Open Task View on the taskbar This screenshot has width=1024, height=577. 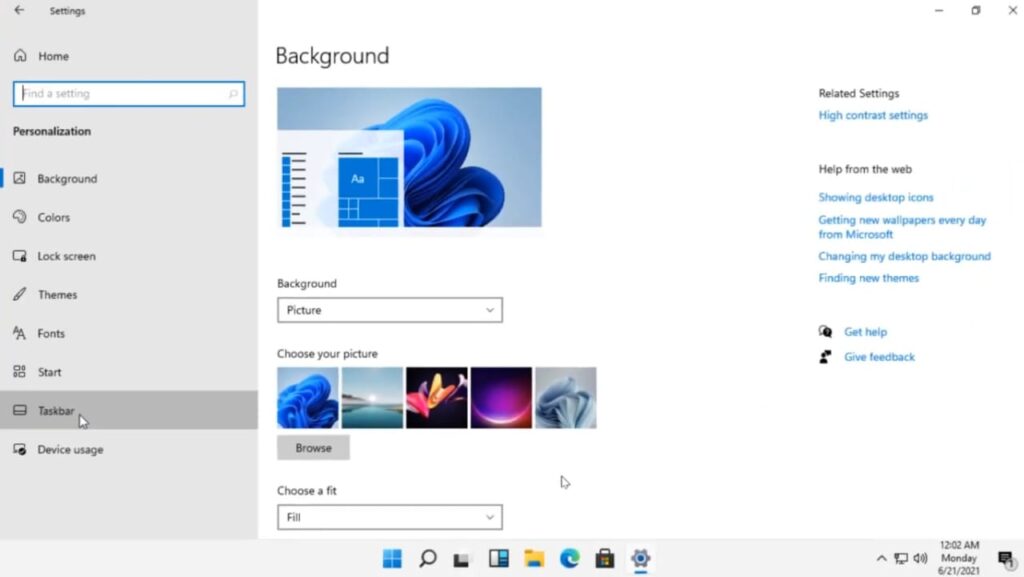(x=462, y=559)
